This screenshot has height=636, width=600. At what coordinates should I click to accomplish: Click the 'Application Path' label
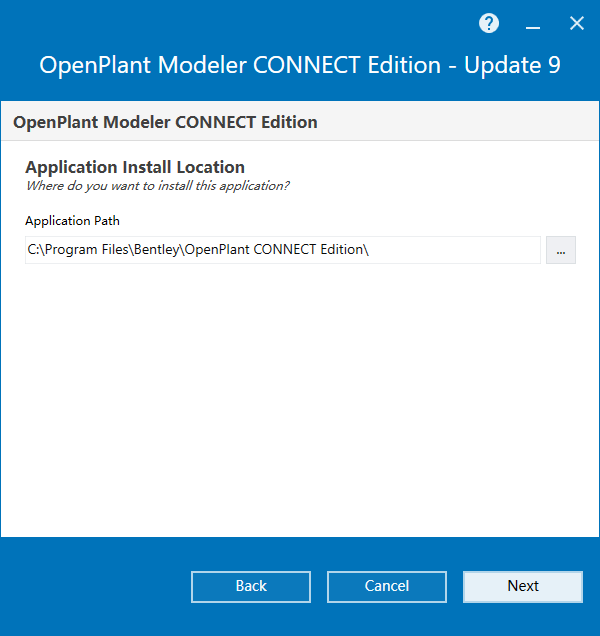click(x=72, y=221)
